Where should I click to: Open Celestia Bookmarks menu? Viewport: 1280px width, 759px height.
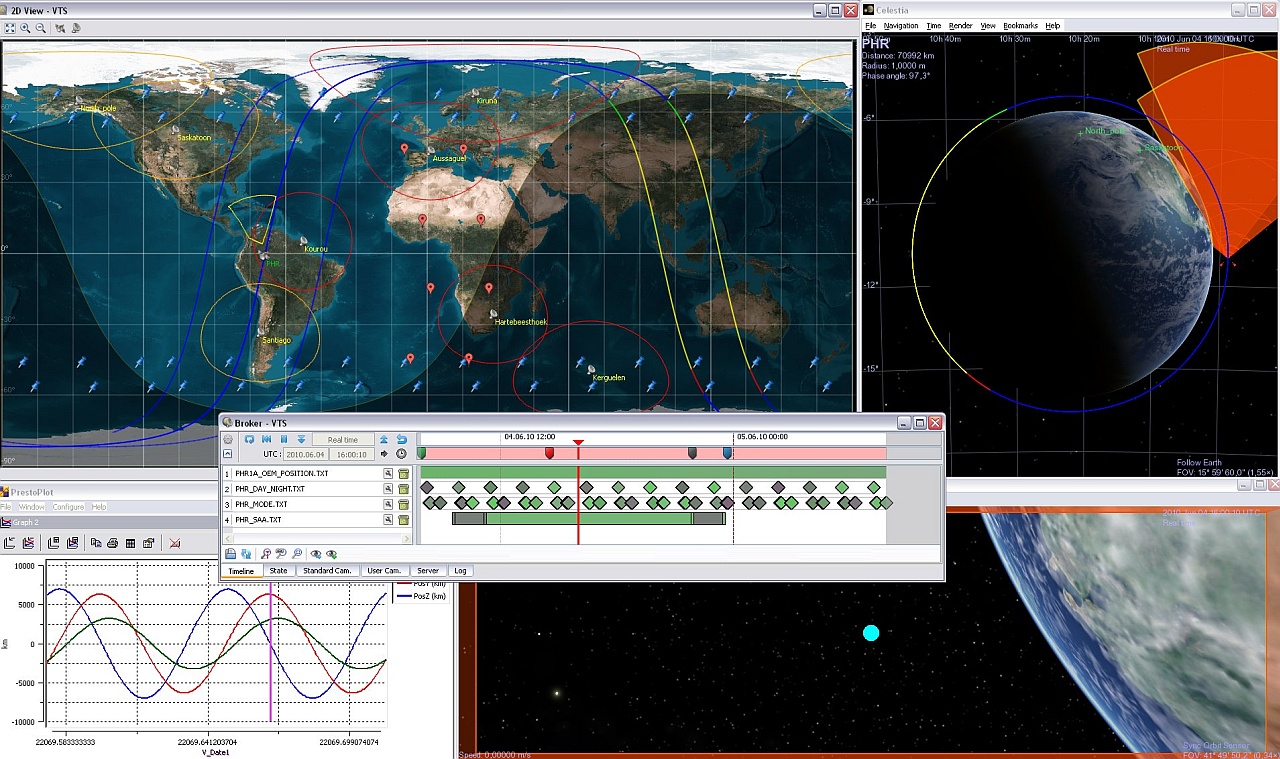point(1021,26)
